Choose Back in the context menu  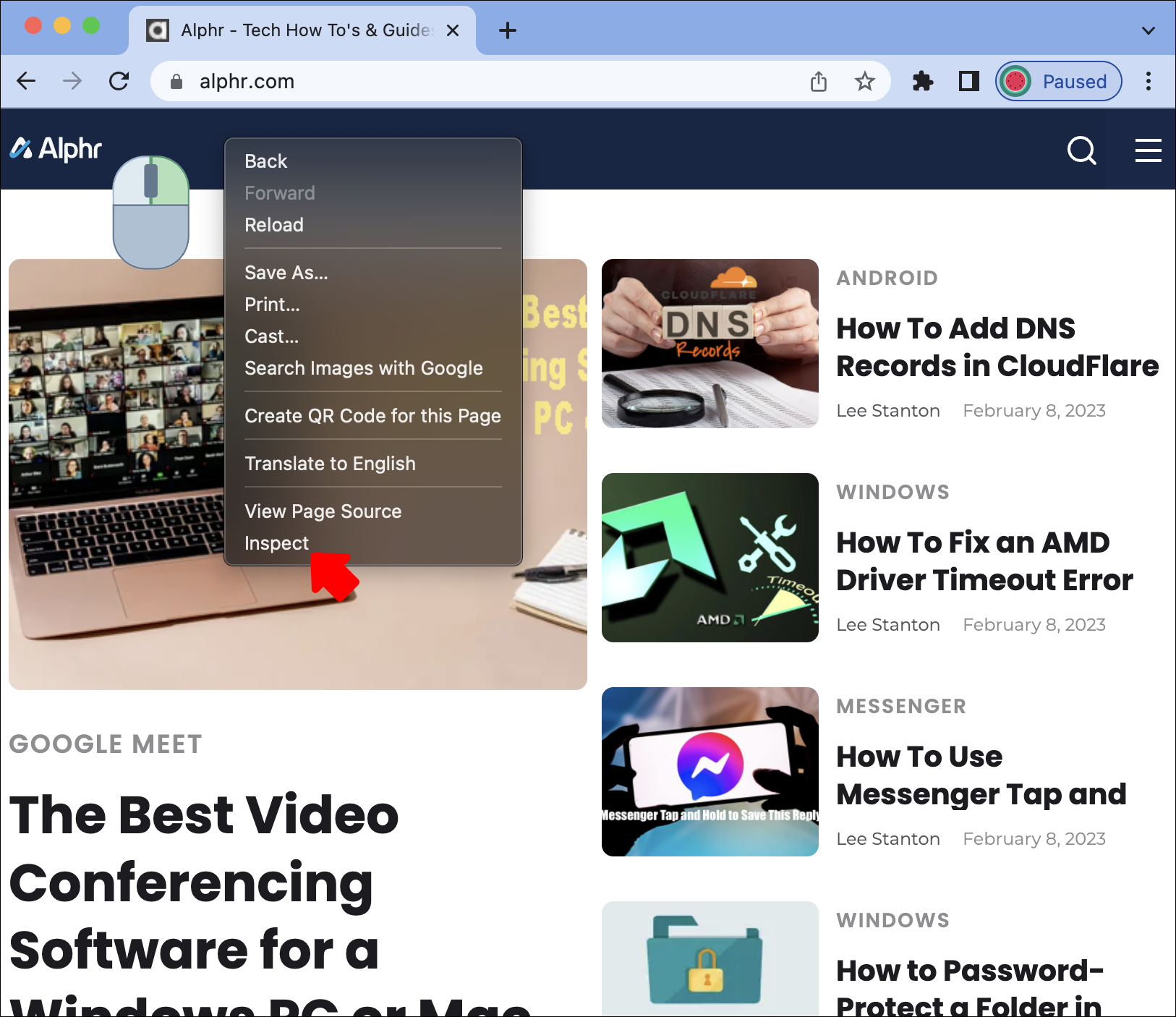(x=373, y=161)
